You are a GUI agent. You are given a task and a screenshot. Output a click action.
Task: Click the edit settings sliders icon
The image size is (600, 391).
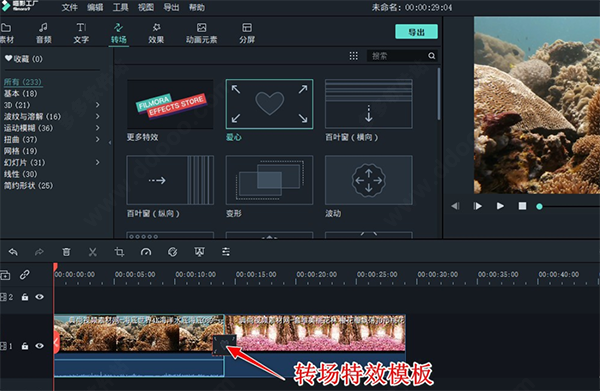pos(226,252)
